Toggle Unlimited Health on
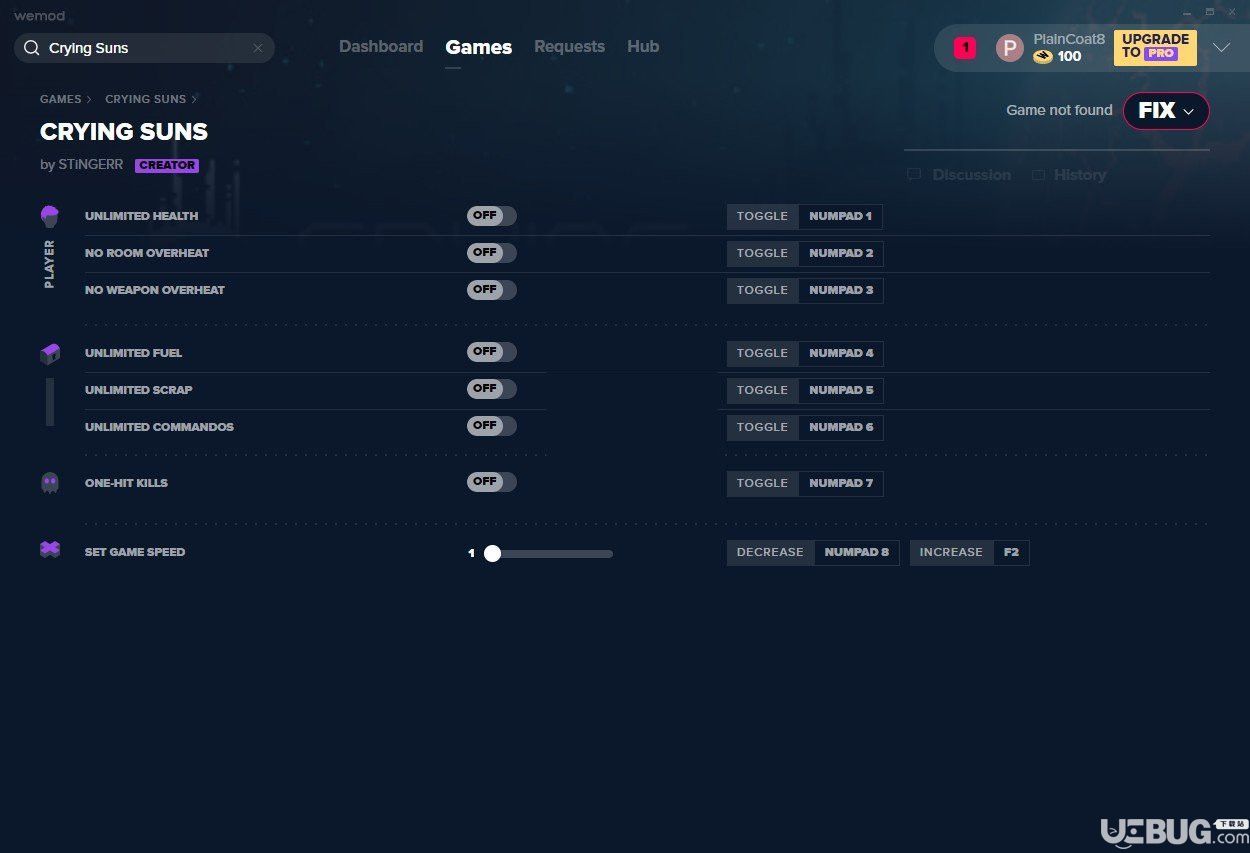Image resolution: width=1250 pixels, height=853 pixels. (492, 216)
